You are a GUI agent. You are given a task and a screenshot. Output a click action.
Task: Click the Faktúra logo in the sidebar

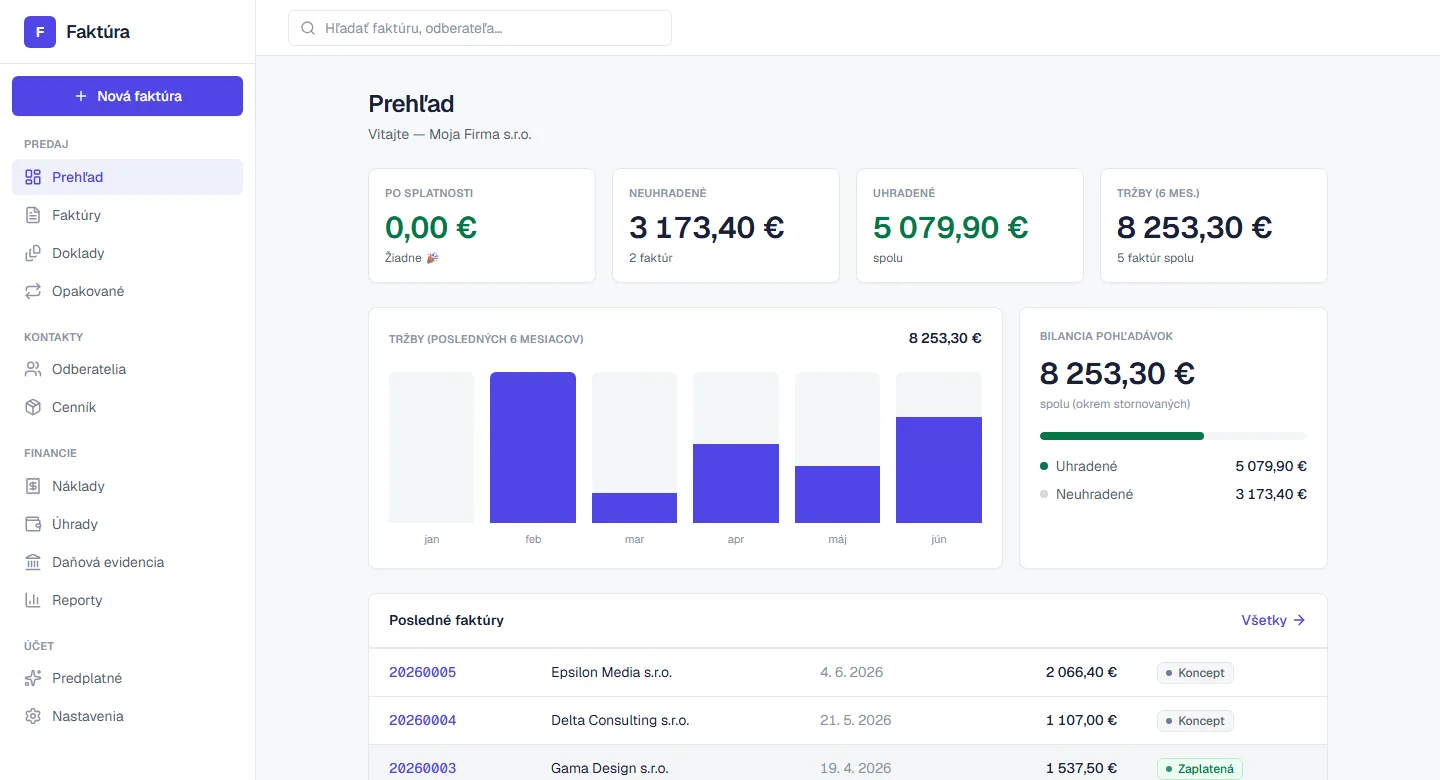(77, 32)
